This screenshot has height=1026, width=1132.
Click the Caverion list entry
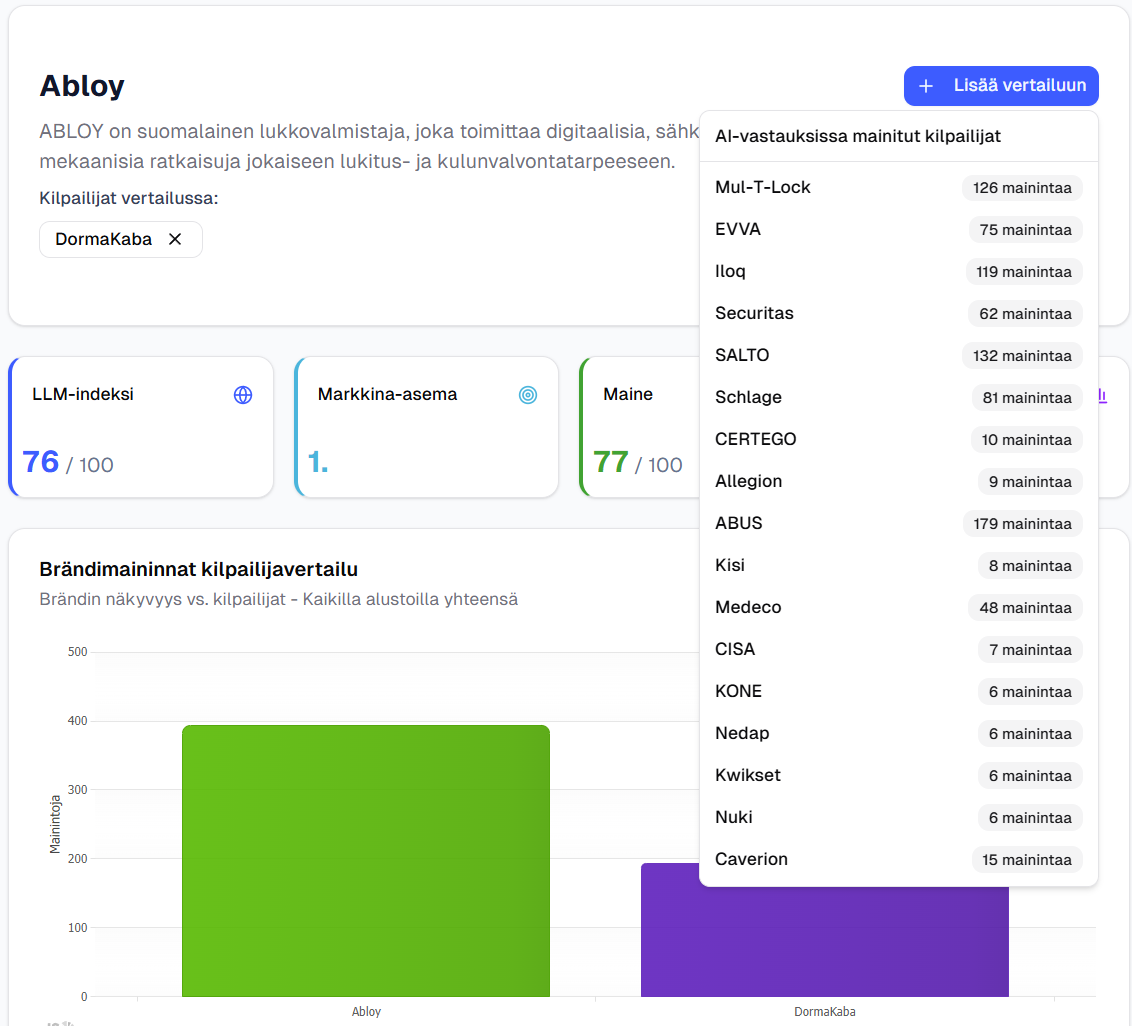751,859
